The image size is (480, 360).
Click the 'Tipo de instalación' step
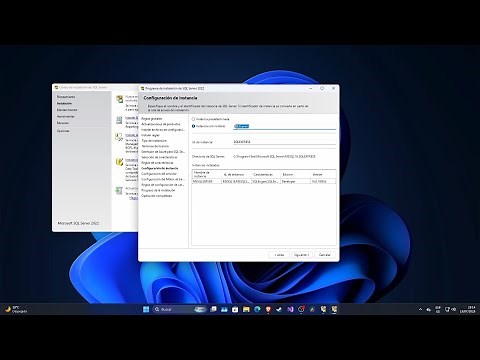[154, 141]
